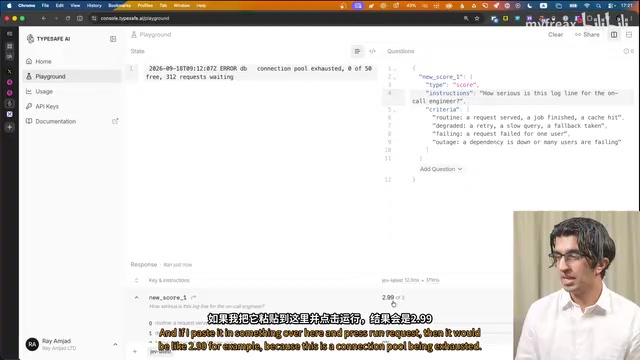The image size is (640, 360).
Task: Click Clear in the Playground header
Action: pos(556,35)
